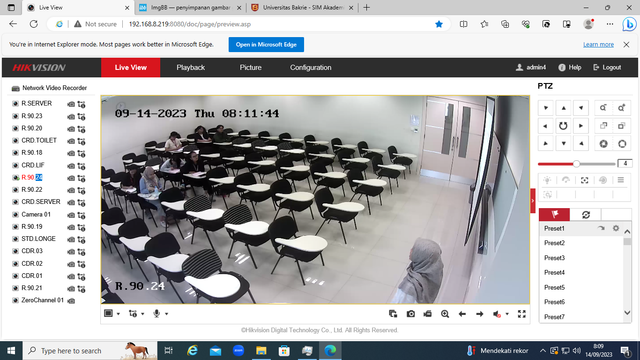
Task: Enter full screen view
Action: 522,314
